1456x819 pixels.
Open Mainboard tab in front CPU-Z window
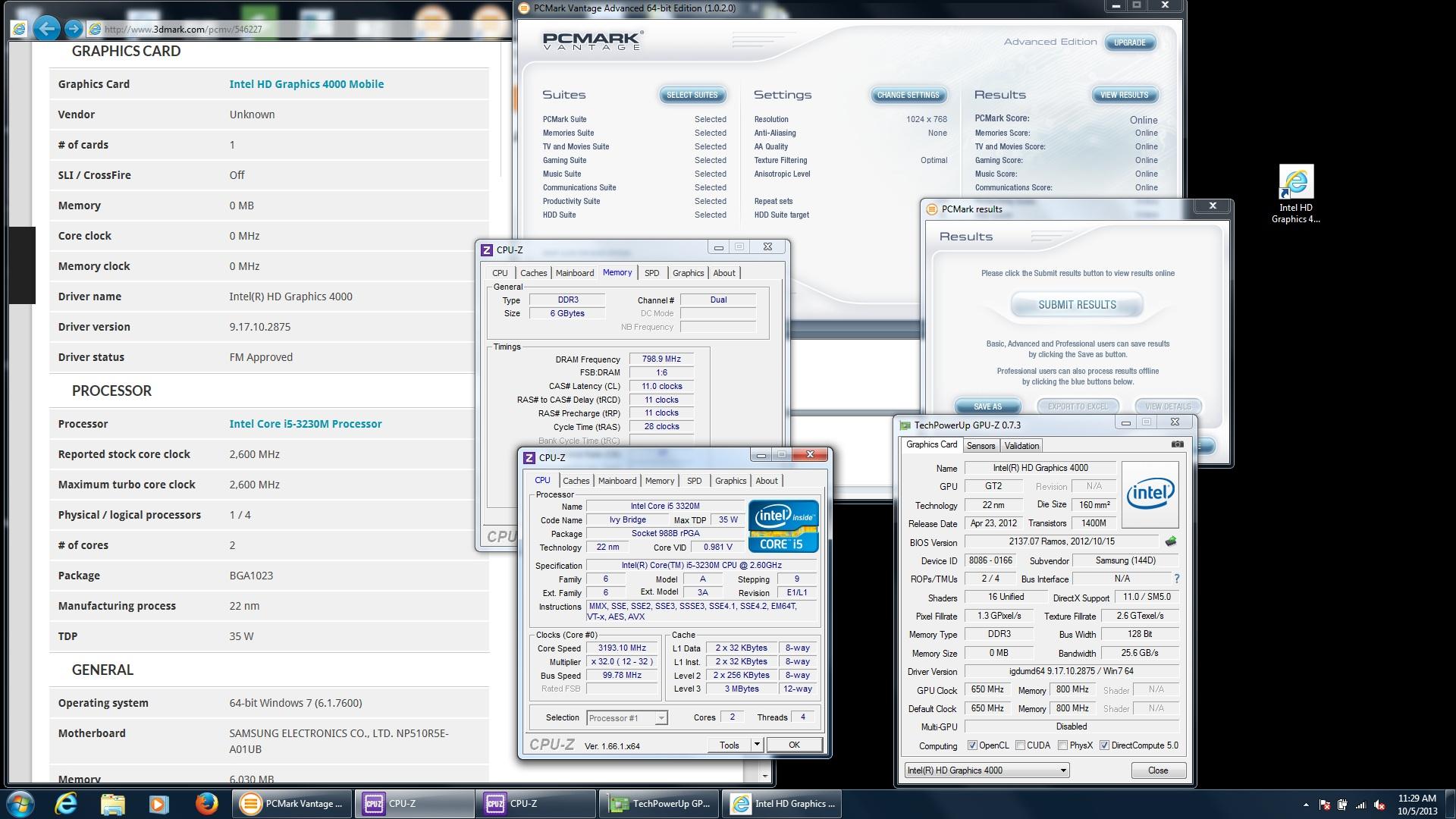(x=617, y=481)
